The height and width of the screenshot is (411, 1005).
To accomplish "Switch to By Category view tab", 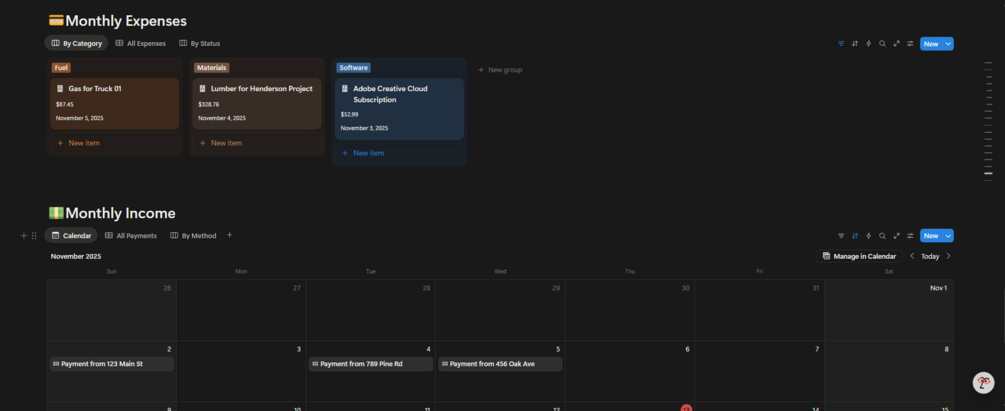I will (76, 44).
